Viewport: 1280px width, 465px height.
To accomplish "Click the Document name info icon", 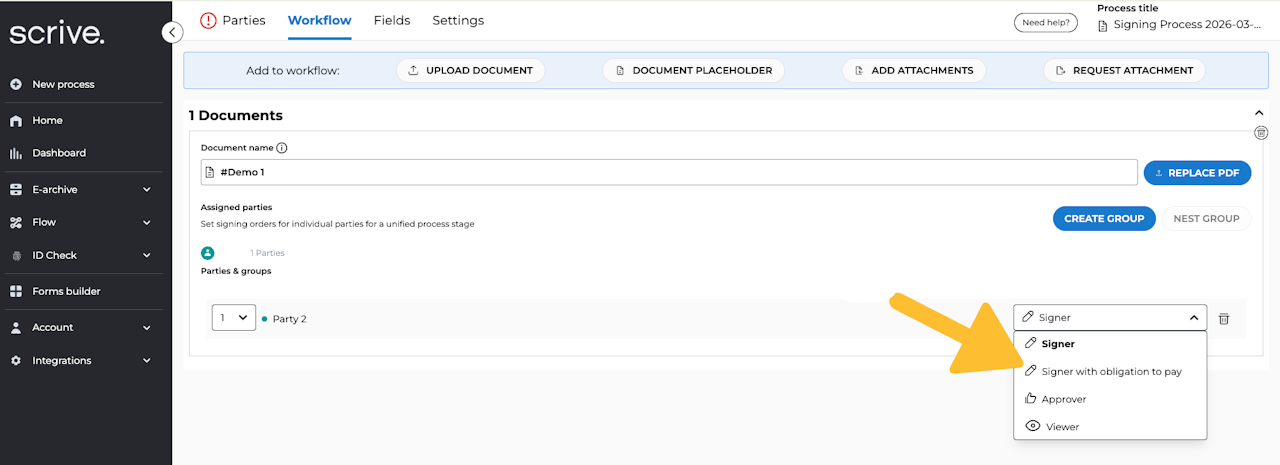I will tap(282, 148).
